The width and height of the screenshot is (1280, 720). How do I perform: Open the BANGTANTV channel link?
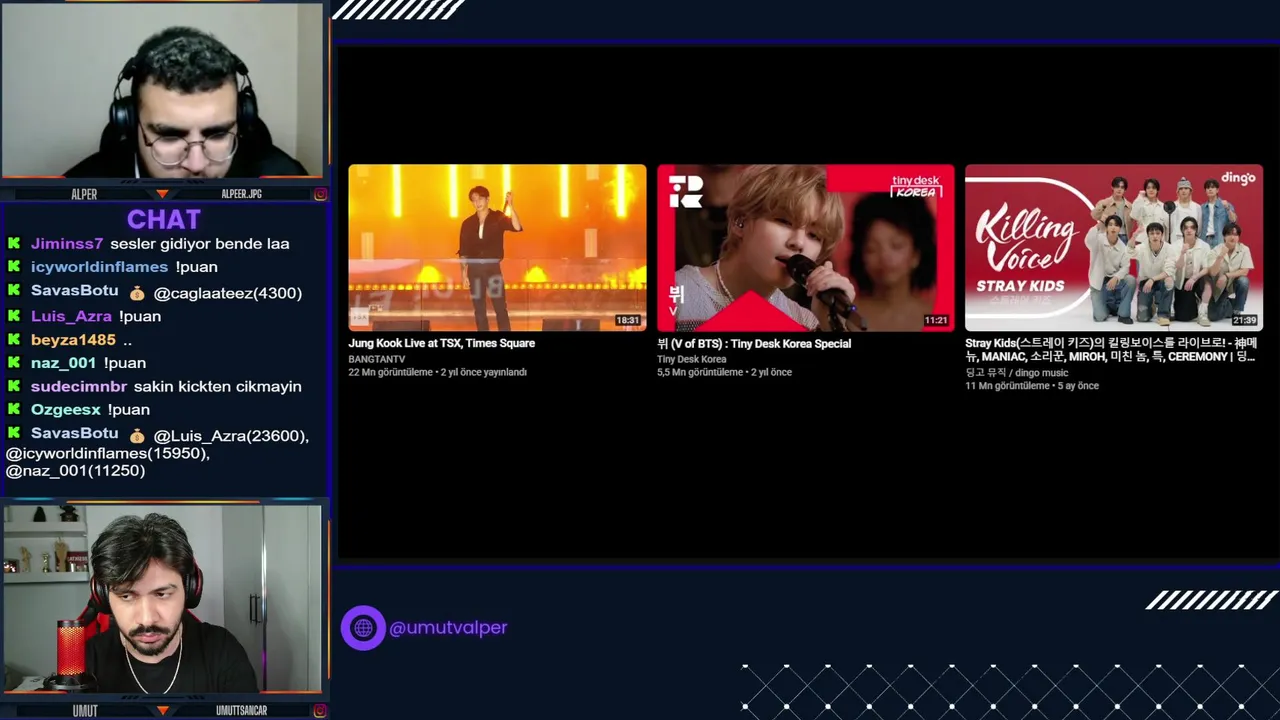[377, 359]
